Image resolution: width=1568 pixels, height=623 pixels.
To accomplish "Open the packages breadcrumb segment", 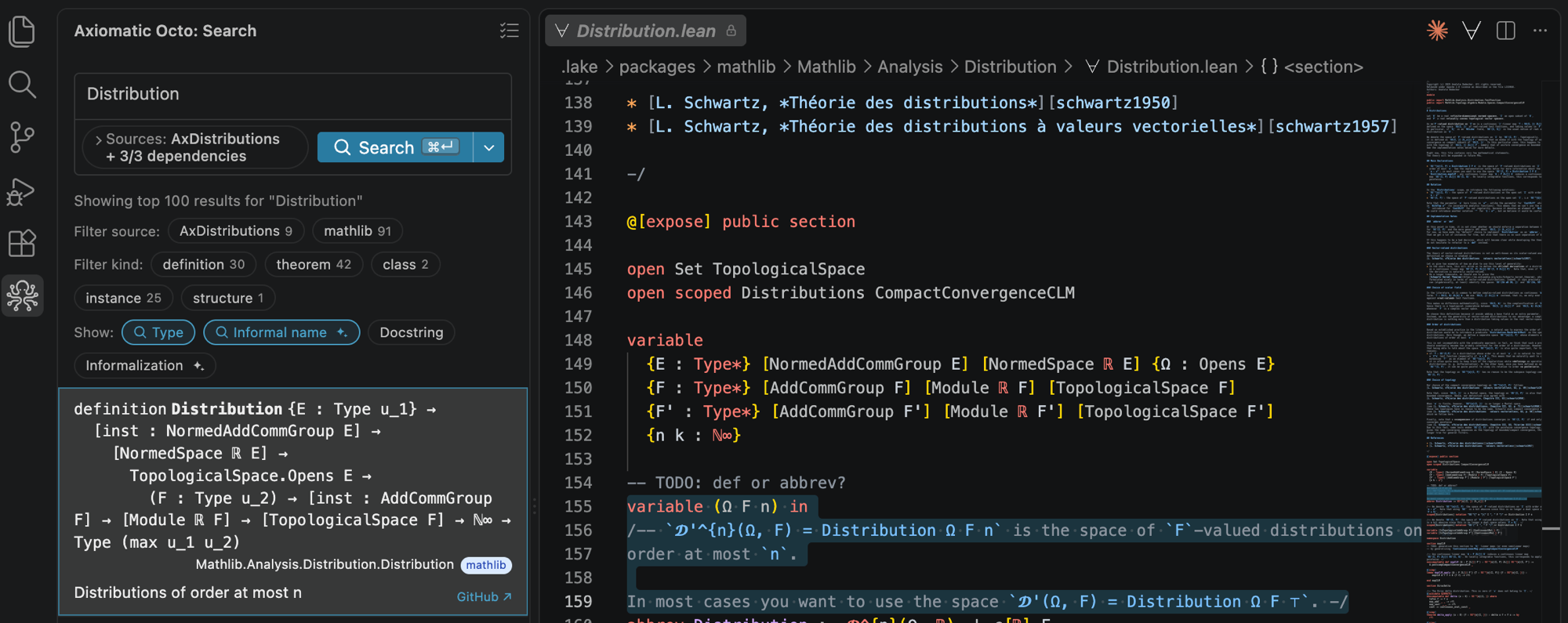I will pos(657,67).
